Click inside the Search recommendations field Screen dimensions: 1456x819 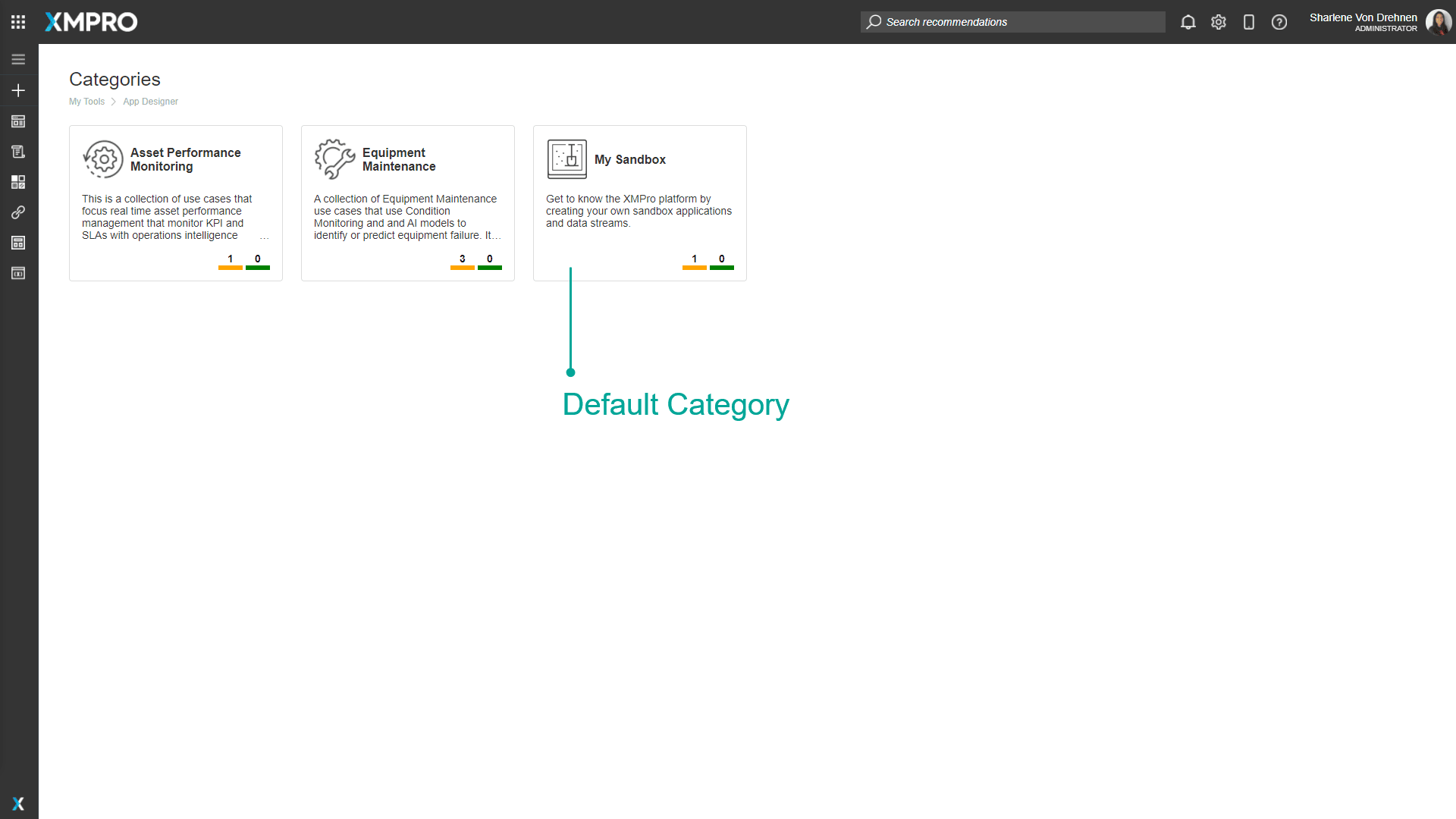pyautogui.click(x=1012, y=22)
